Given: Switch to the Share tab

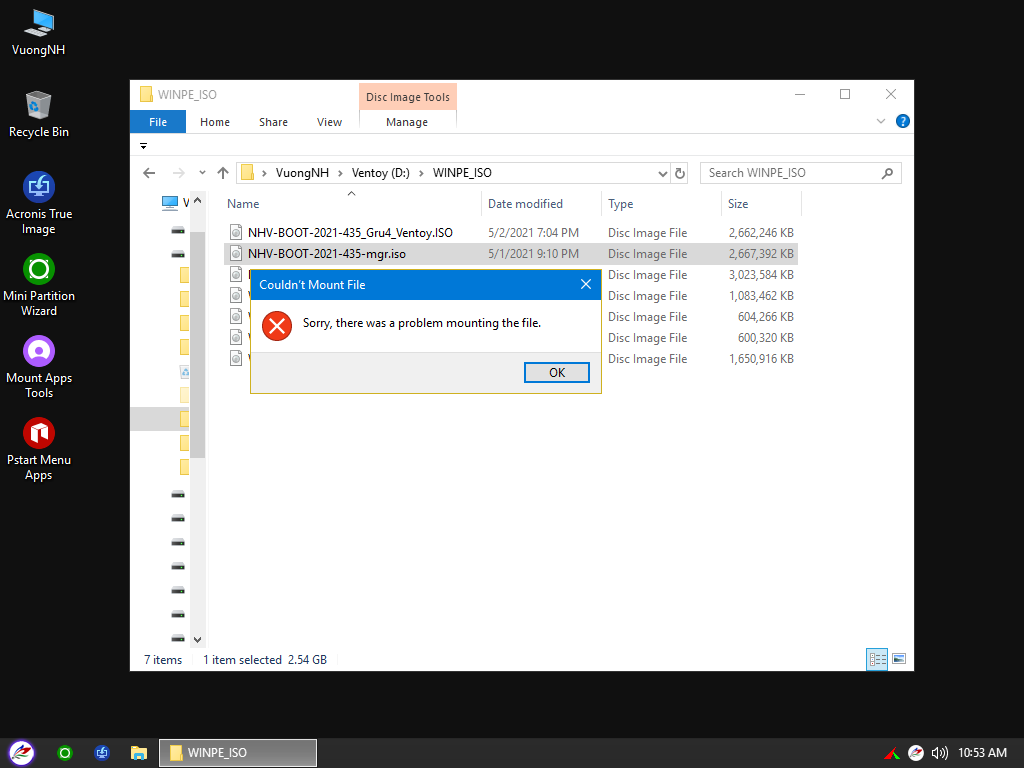Looking at the screenshot, I should click(x=273, y=122).
